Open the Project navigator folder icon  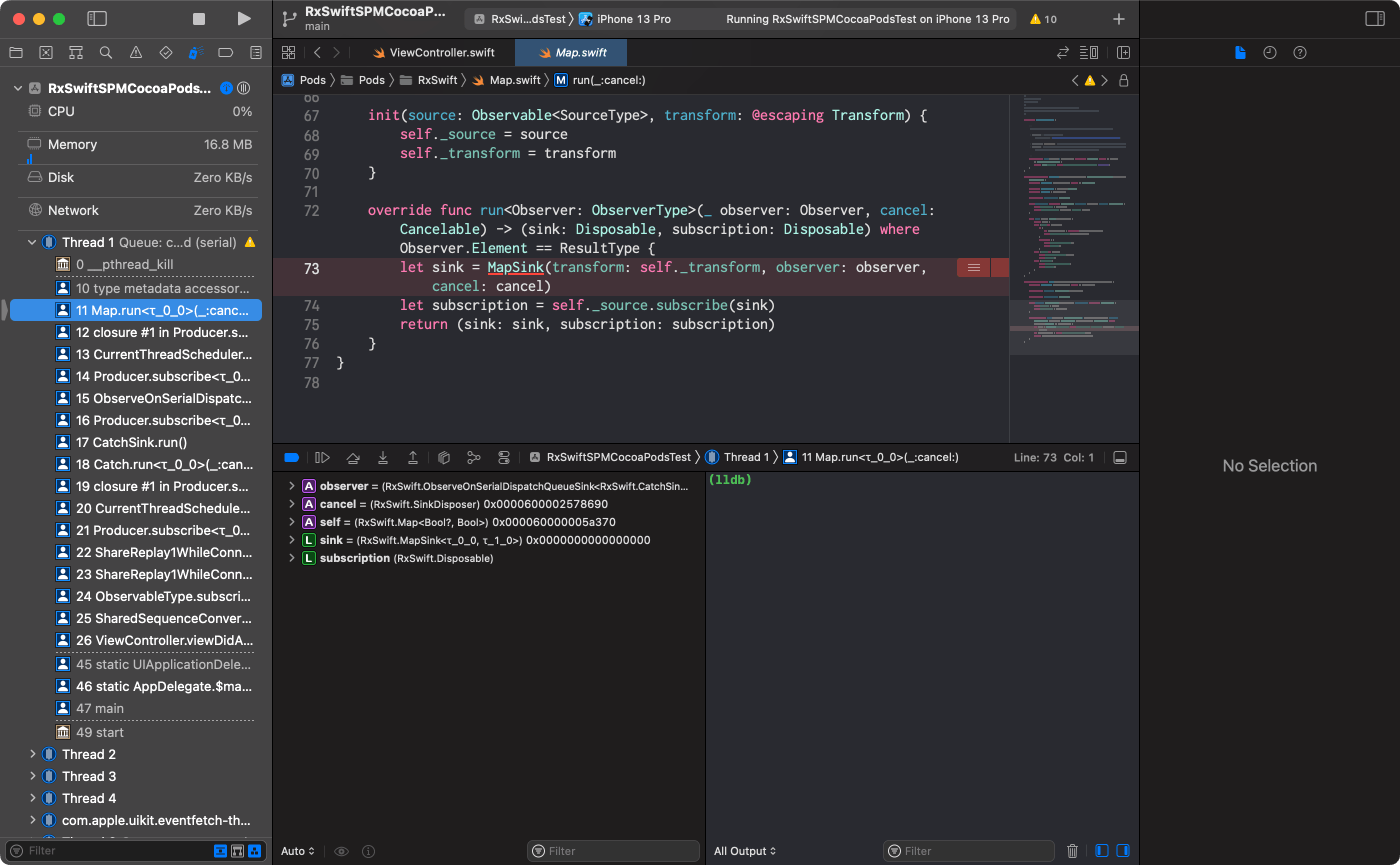(x=15, y=52)
